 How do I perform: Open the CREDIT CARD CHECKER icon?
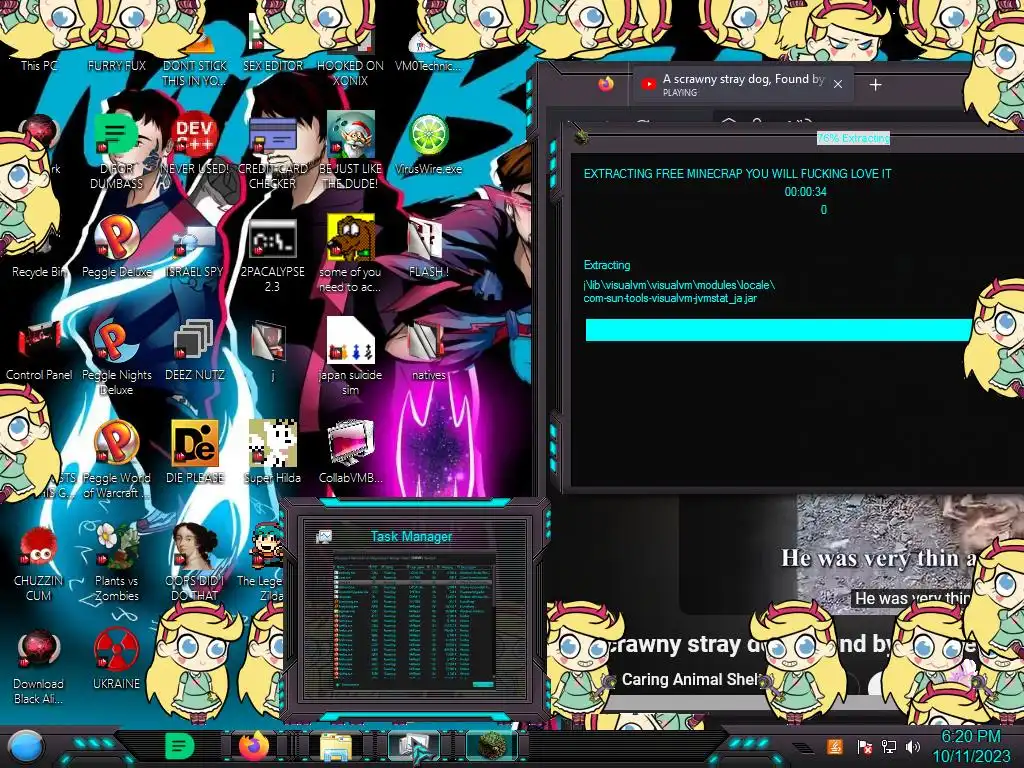point(272,150)
